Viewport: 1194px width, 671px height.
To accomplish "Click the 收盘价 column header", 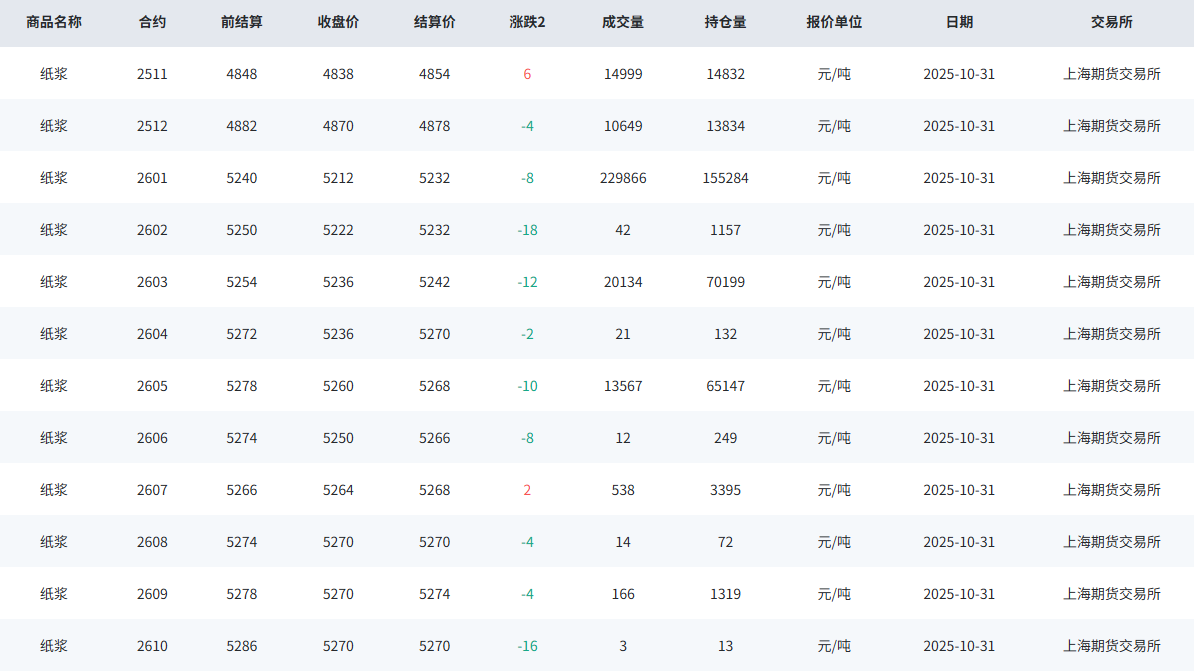I will pyautogui.click(x=338, y=22).
